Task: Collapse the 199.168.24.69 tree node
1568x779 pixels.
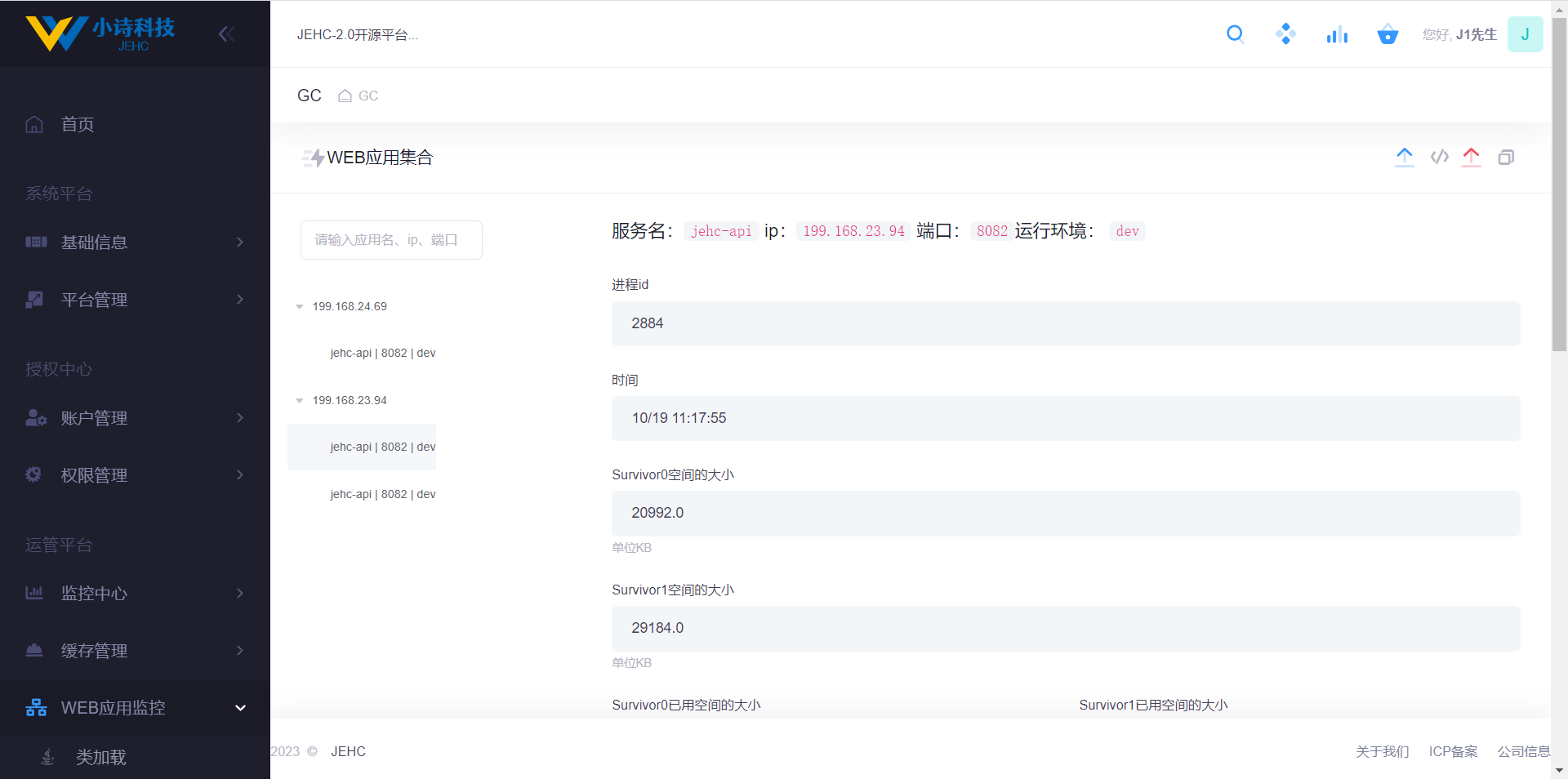Action: pos(300,307)
